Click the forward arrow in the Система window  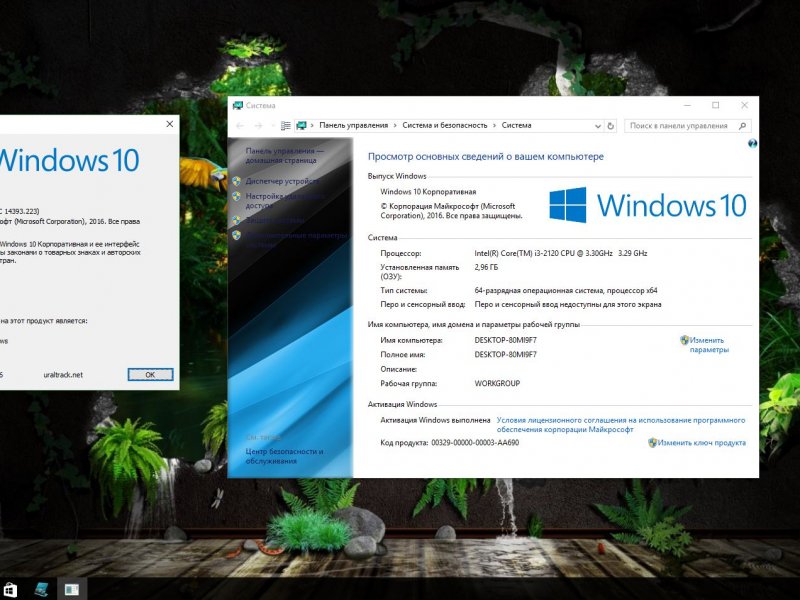point(258,126)
